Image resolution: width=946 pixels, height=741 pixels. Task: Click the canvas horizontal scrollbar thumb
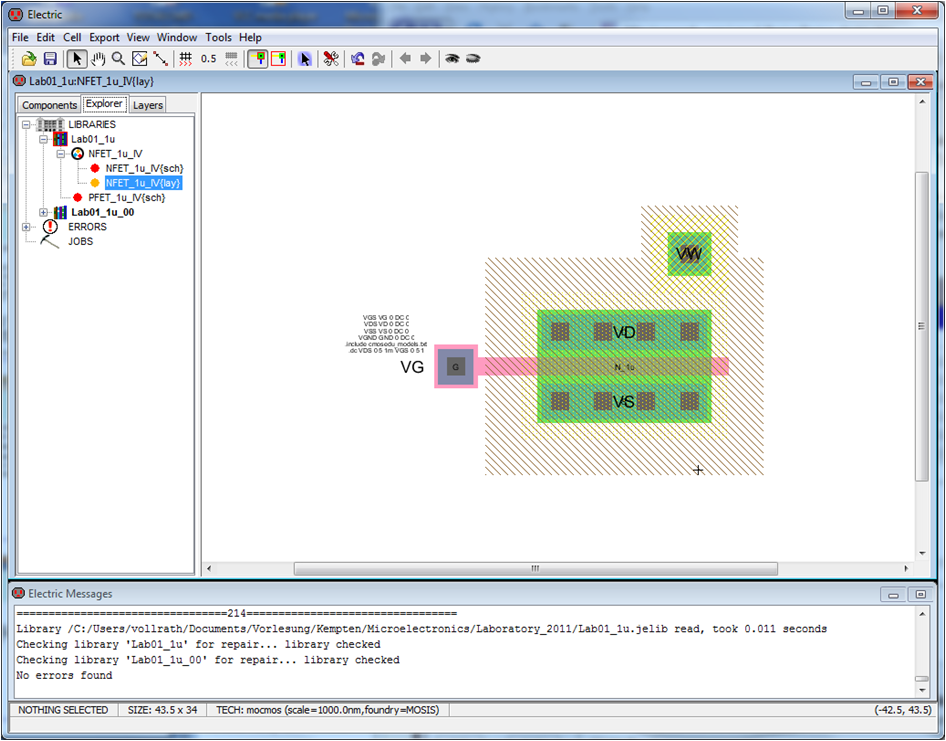click(x=535, y=568)
